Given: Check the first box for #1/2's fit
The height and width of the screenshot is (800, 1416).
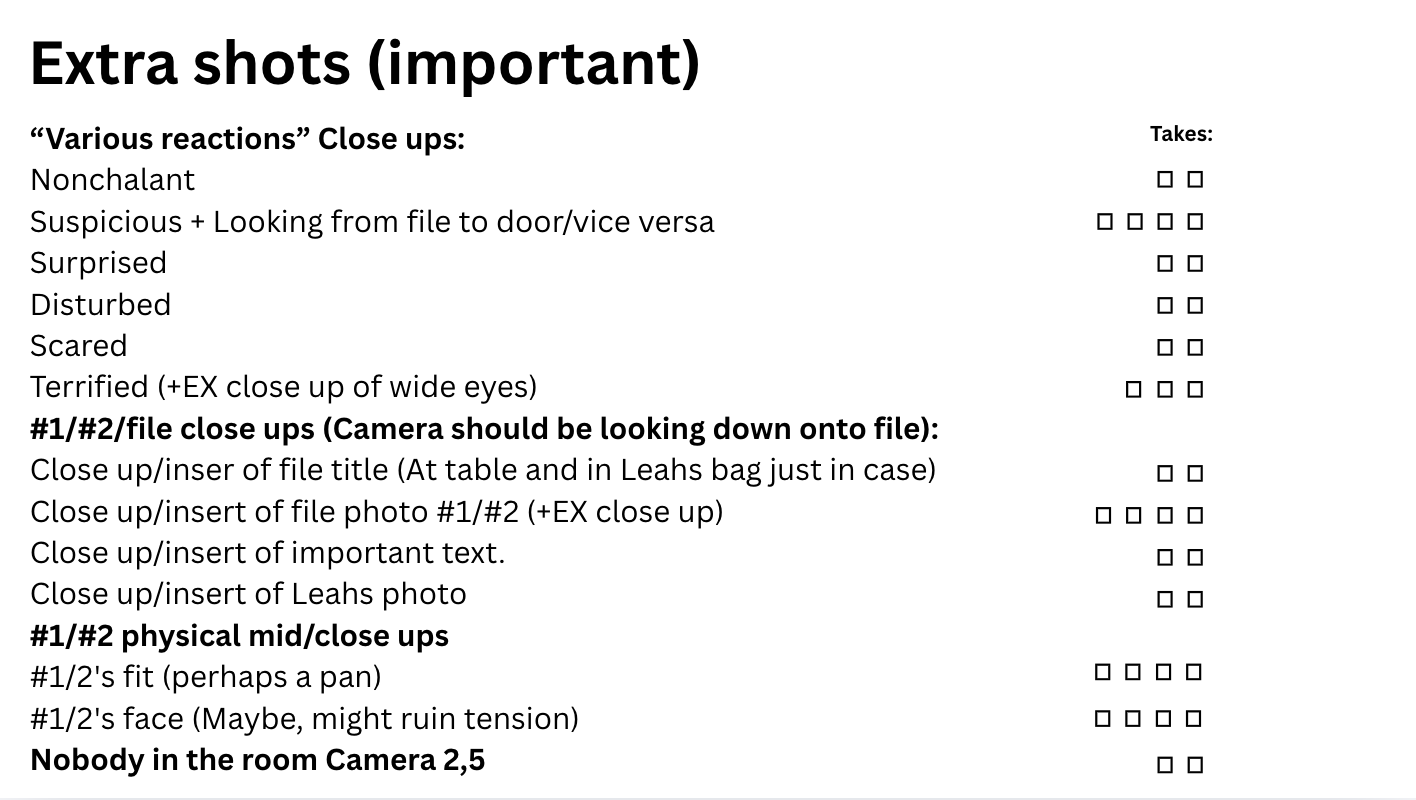Looking at the screenshot, I should tap(1102, 672).
